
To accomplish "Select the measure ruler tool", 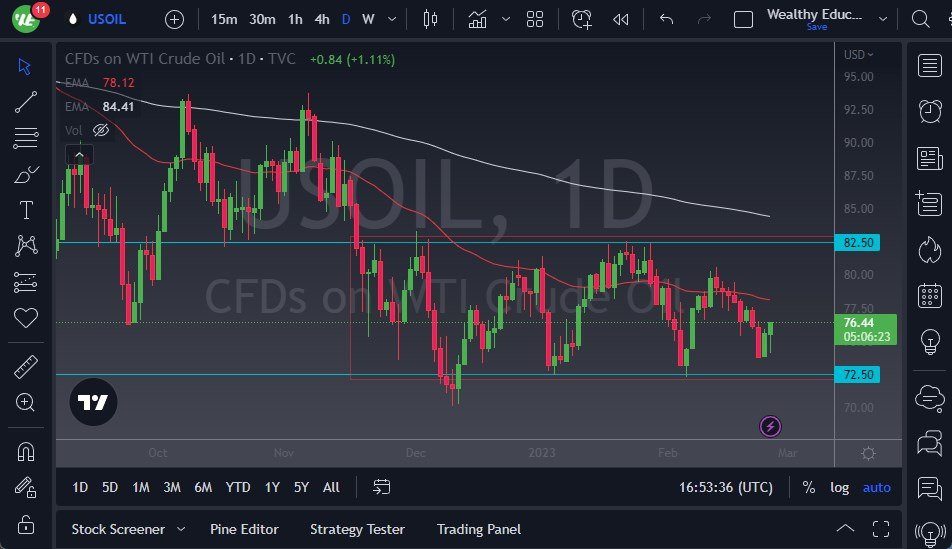I will tap(26, 367).
